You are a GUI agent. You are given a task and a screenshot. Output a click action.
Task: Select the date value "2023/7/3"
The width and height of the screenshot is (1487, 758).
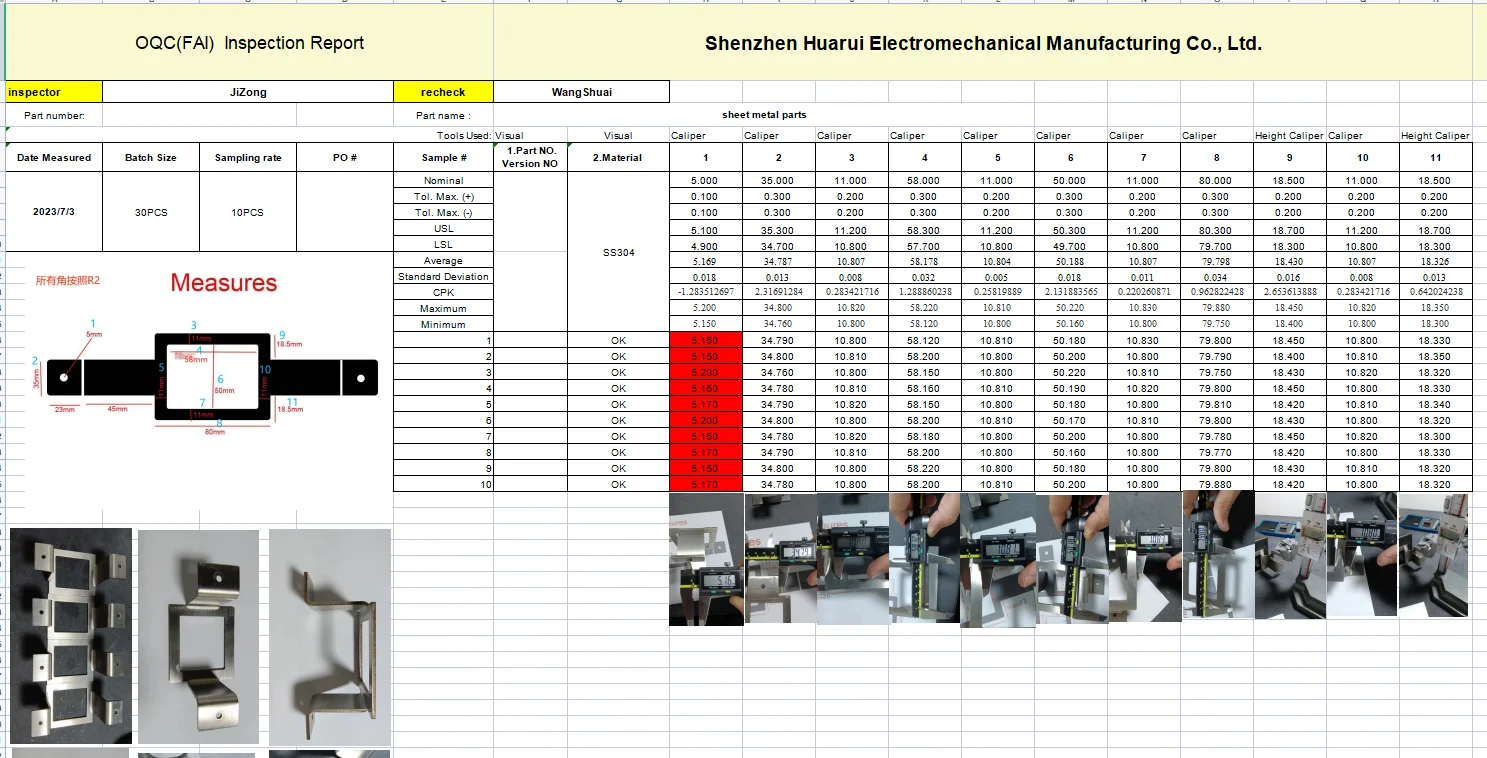(x=54, y=212)
